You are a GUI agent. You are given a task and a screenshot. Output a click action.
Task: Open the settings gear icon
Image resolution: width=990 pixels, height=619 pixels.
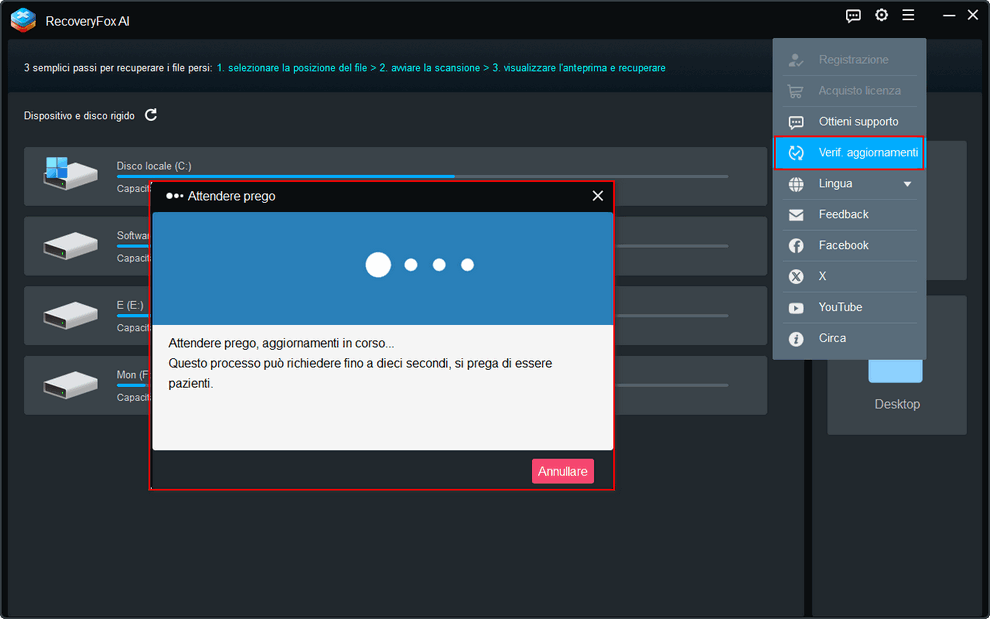(x=881, y=15)
